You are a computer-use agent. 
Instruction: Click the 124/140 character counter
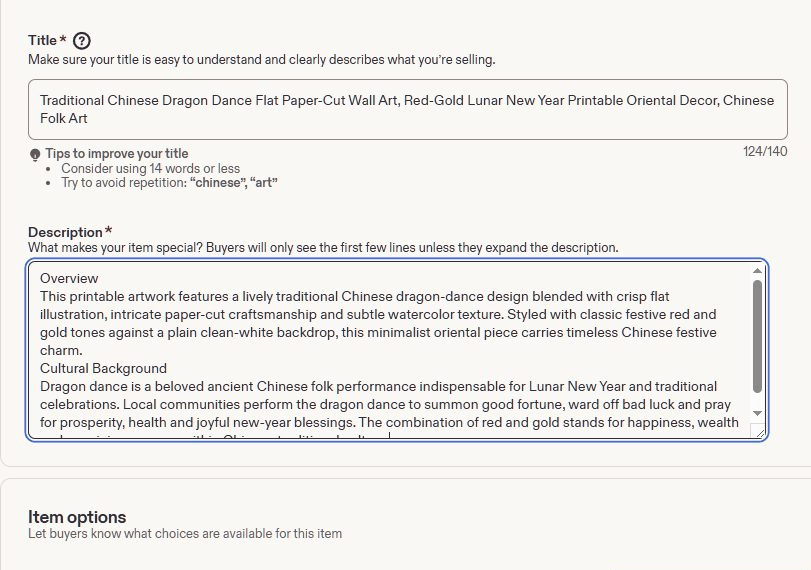765,152
